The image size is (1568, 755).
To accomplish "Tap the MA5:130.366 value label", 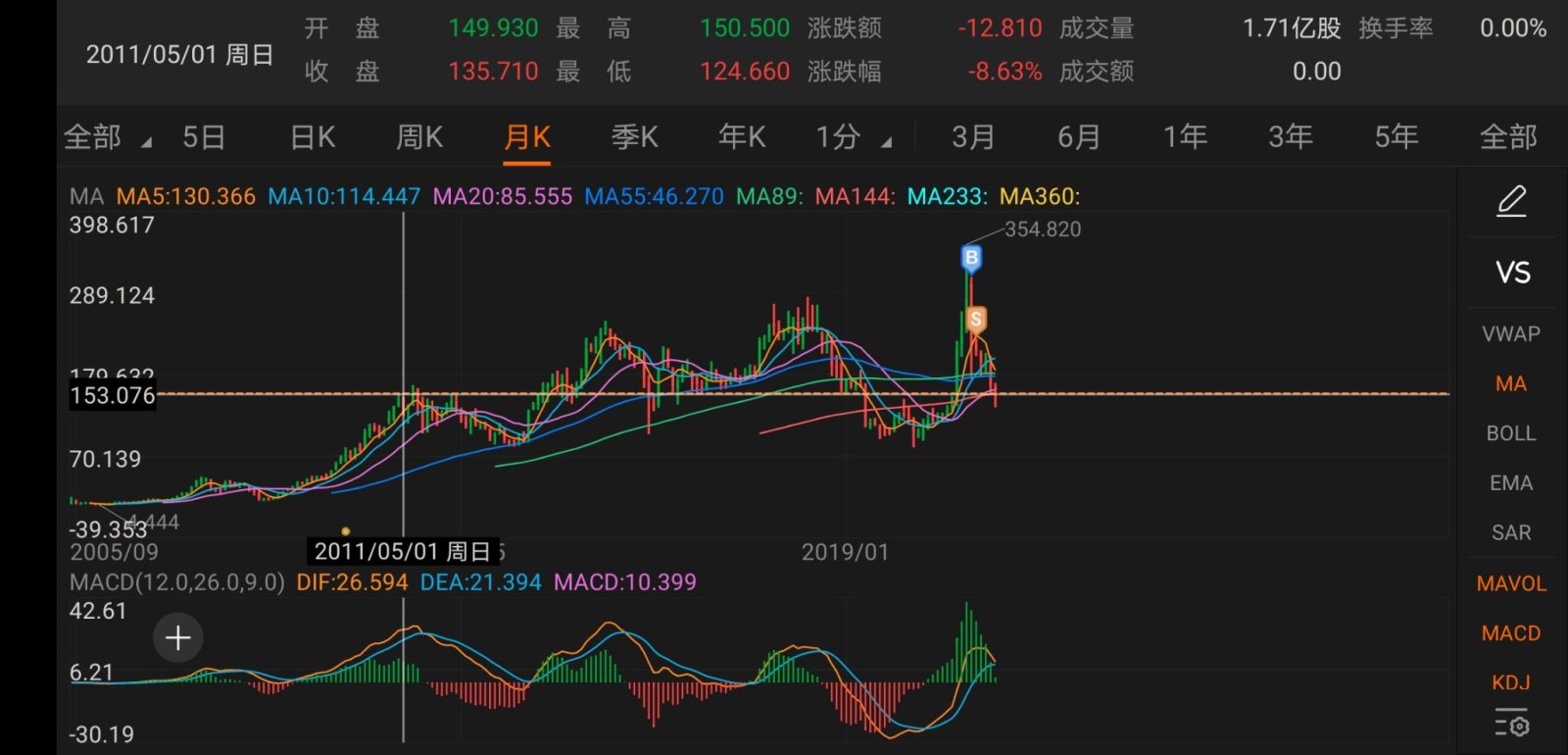I will [185, 196].
